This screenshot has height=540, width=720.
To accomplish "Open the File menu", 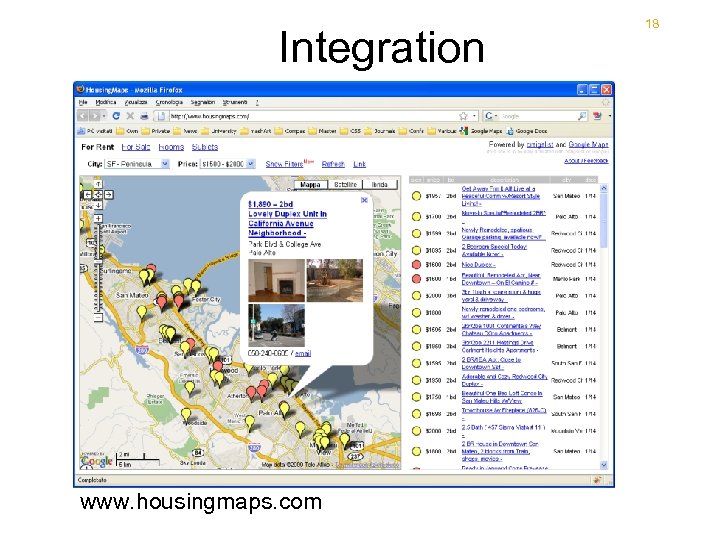I will [x=83, y=102].
